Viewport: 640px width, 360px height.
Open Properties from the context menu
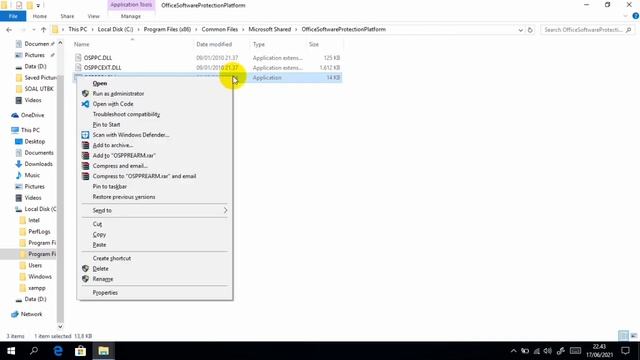(x=105, y=293)
